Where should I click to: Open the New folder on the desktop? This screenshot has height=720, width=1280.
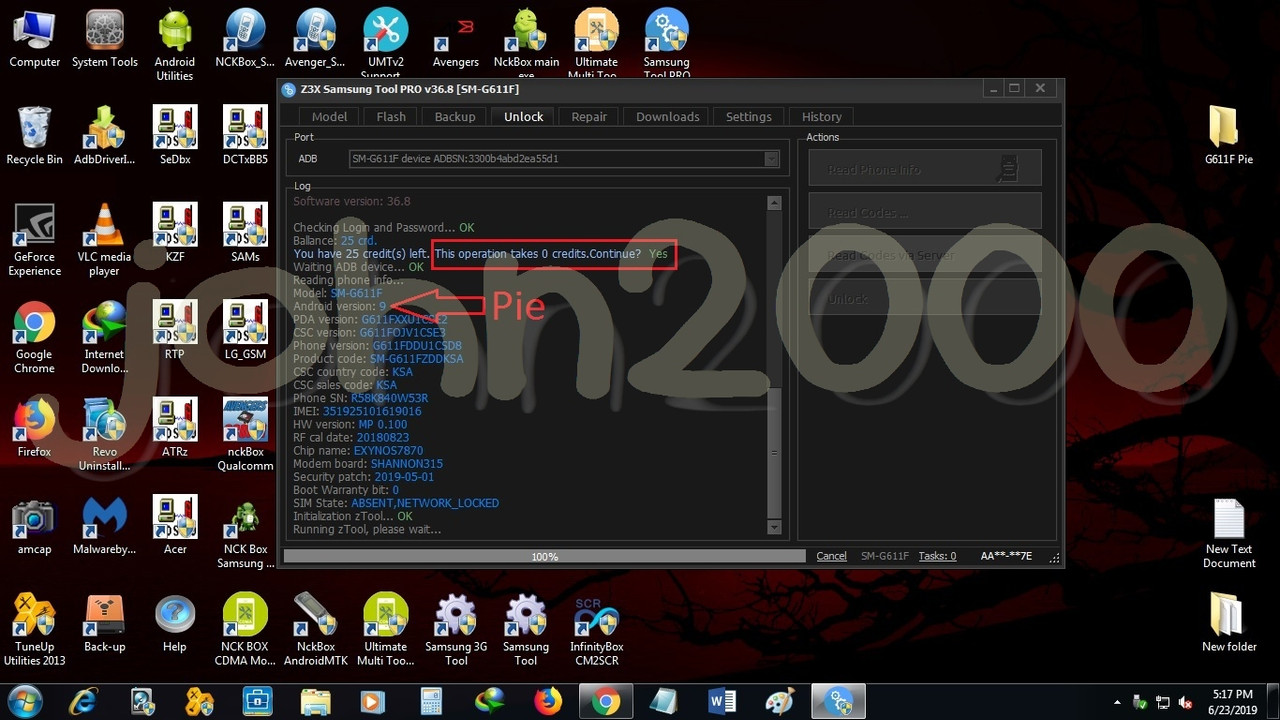tap(1229, 623)
